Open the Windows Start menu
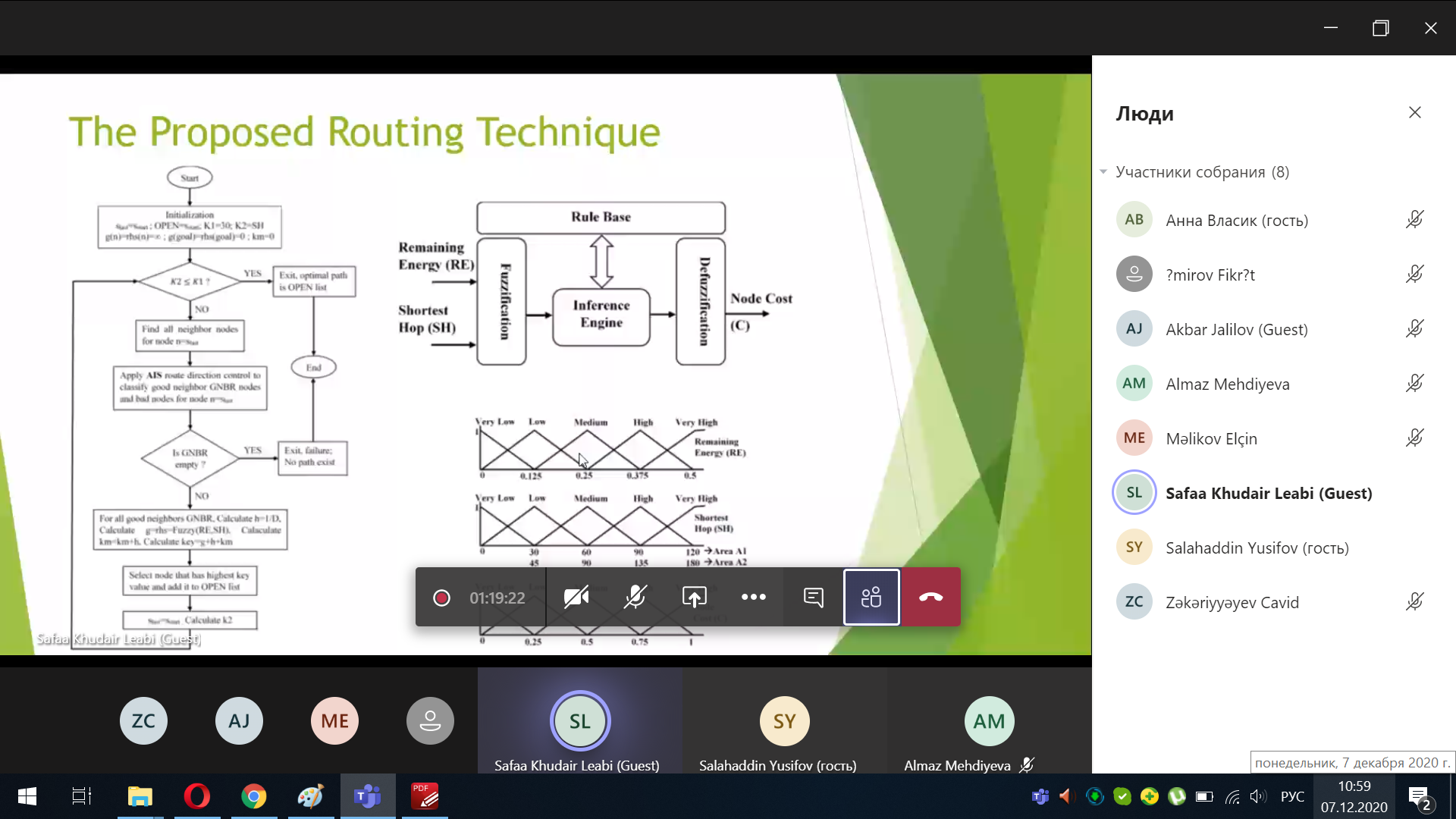The width and height of the screenshot is (1456, 819). tap(27, 796)
